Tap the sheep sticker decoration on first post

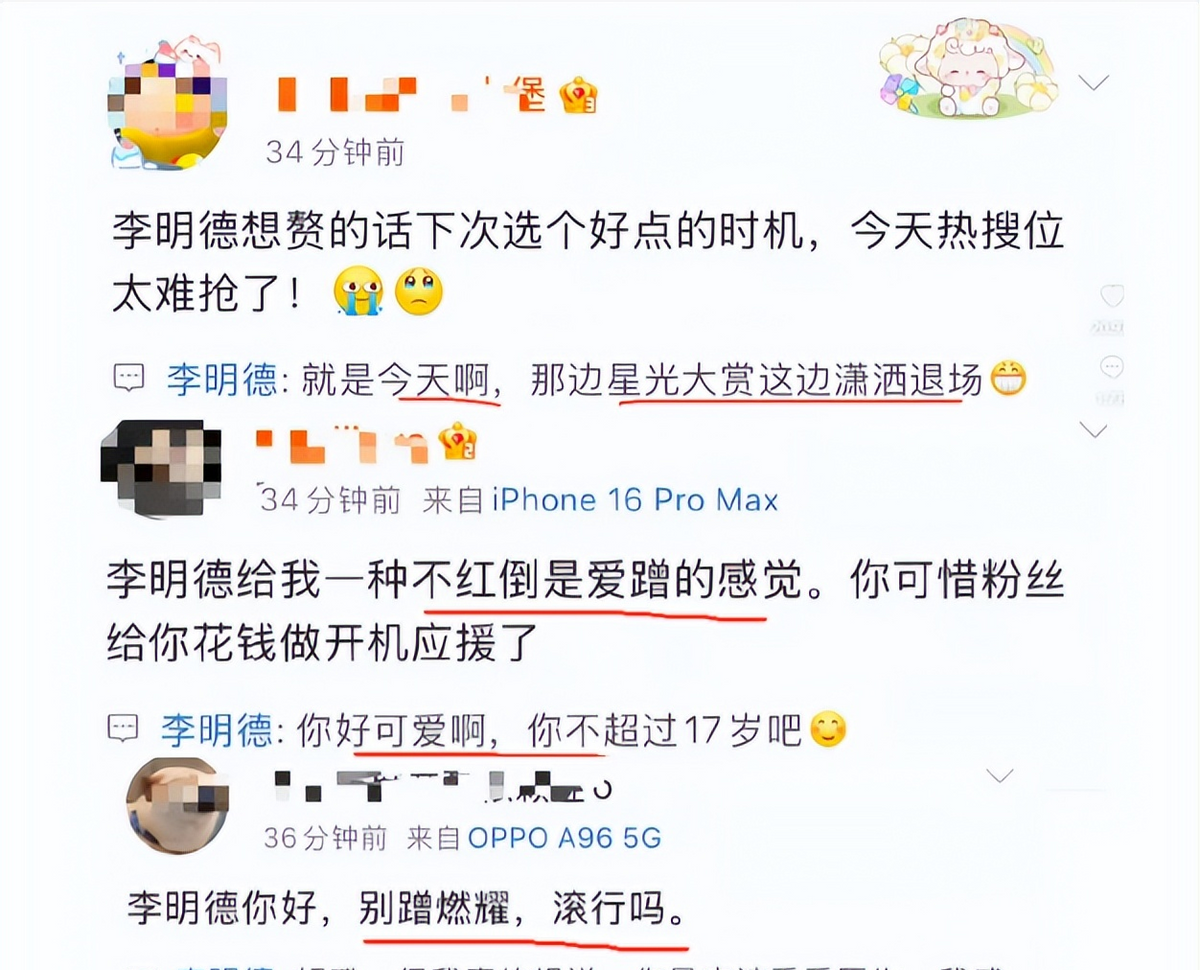tap(967, 69)
